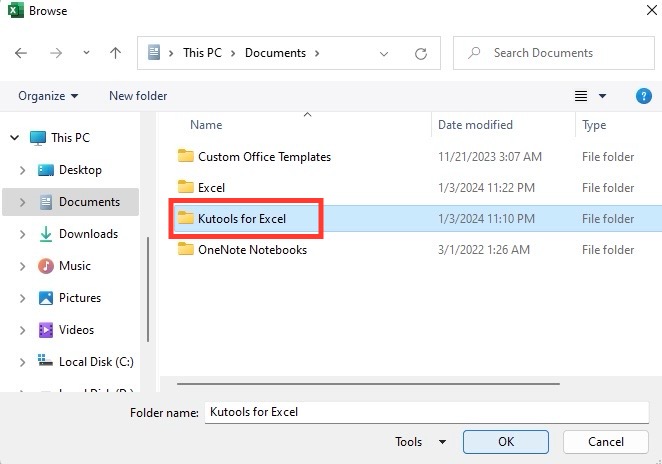Click date 3/1/2022 1:26 AM
Viewport: 662px width, 464px height.
[x=484, y=250]
